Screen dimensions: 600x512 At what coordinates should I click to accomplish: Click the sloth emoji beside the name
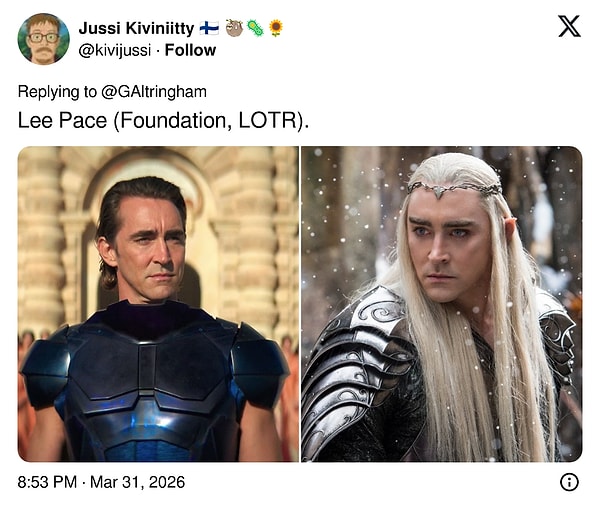[232, 28]
